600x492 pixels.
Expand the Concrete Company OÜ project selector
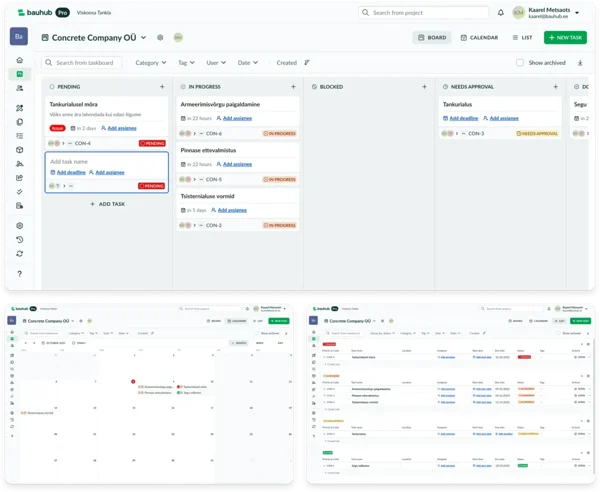click(95, 37)
